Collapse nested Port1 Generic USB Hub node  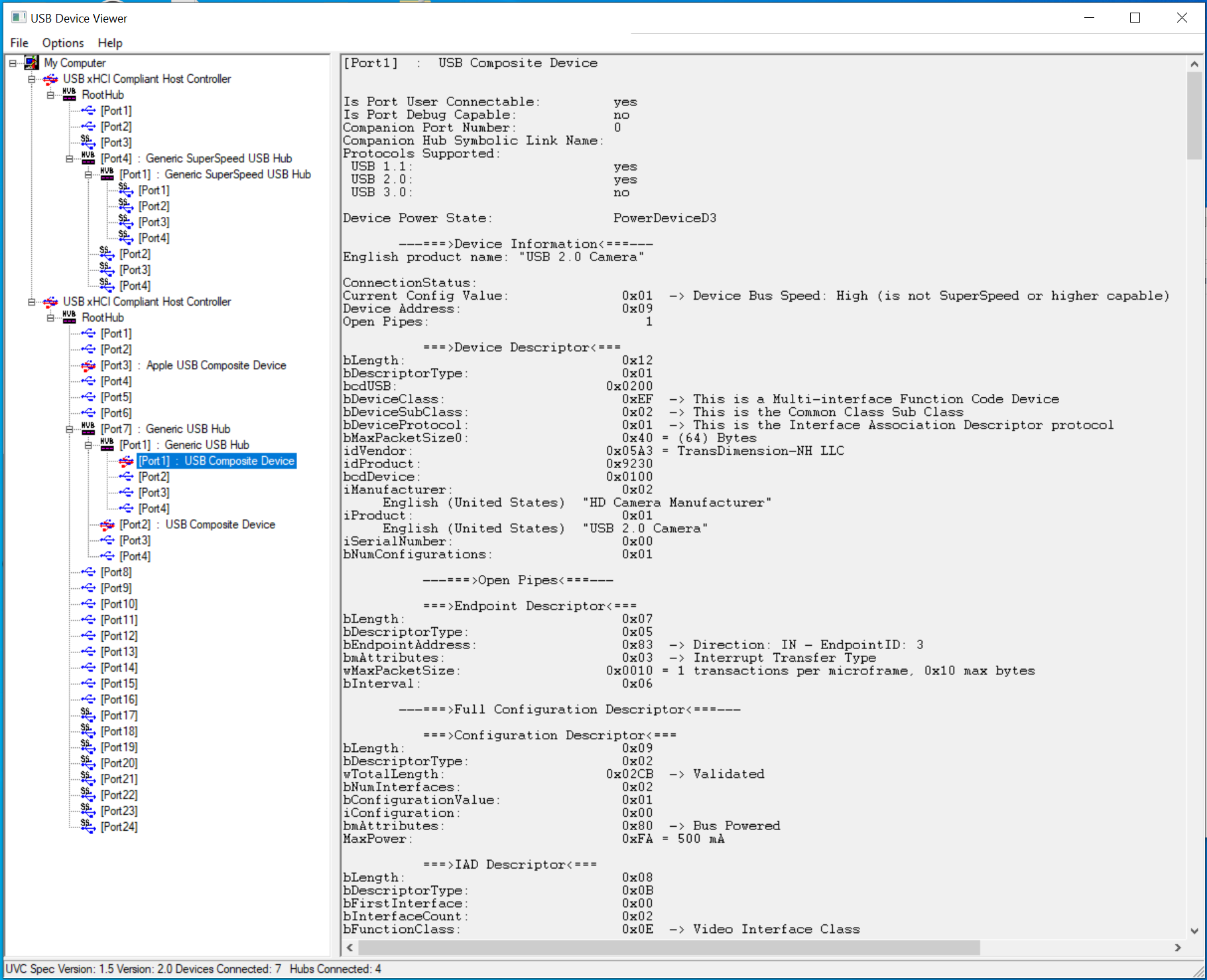point(88,445)
